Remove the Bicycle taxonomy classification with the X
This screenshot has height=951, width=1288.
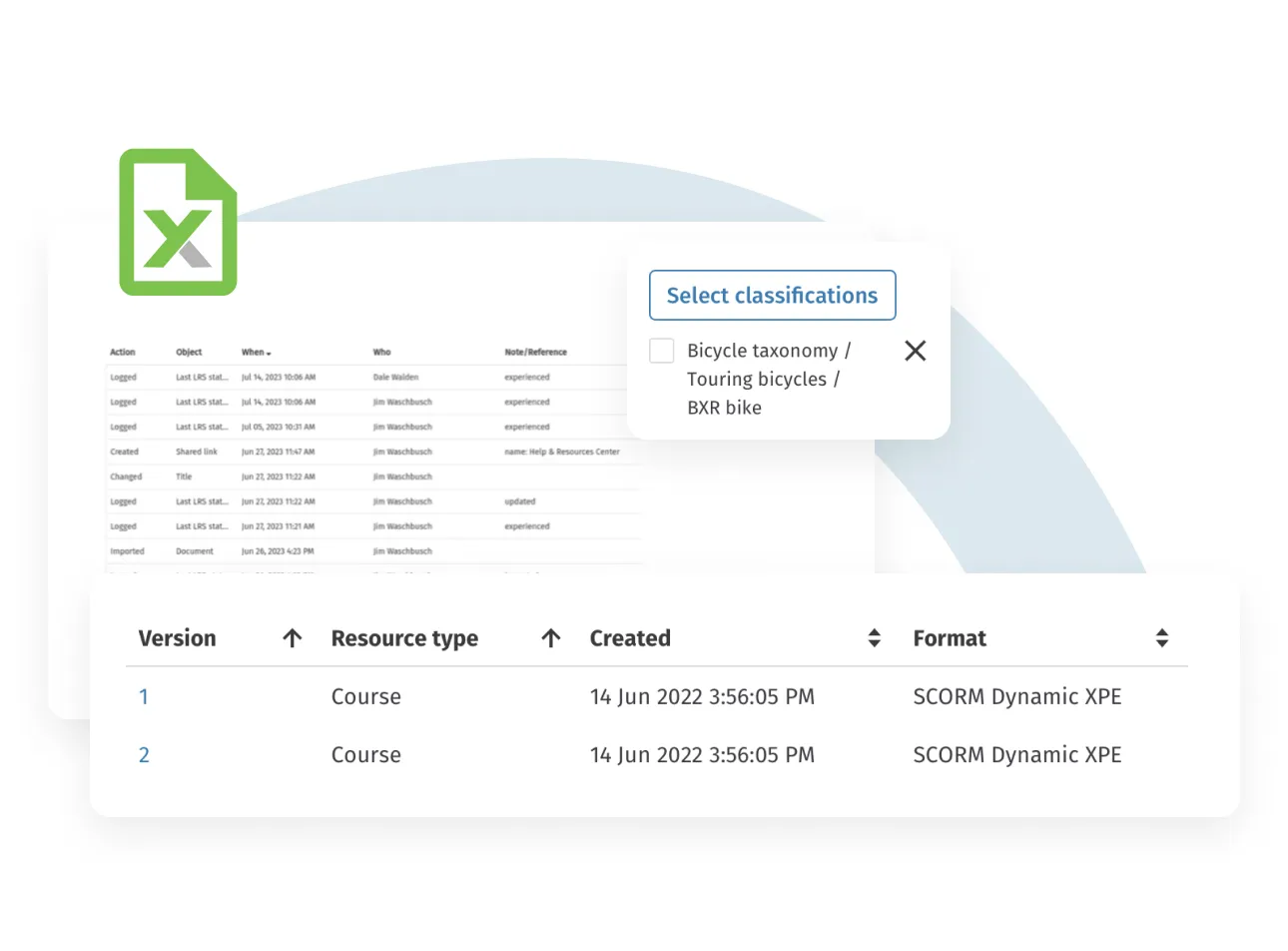tap(915, 351)
